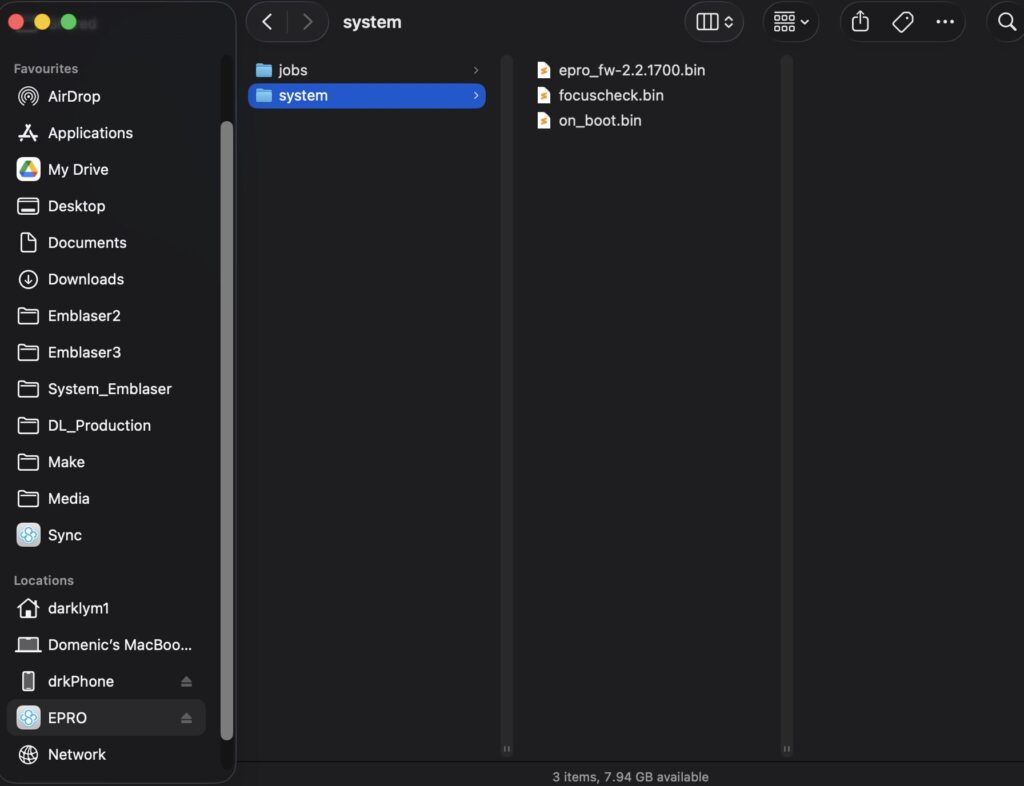Open Applications in the sidebar
Viewport: 1024px width, 786px height.
tap(90, 133)
